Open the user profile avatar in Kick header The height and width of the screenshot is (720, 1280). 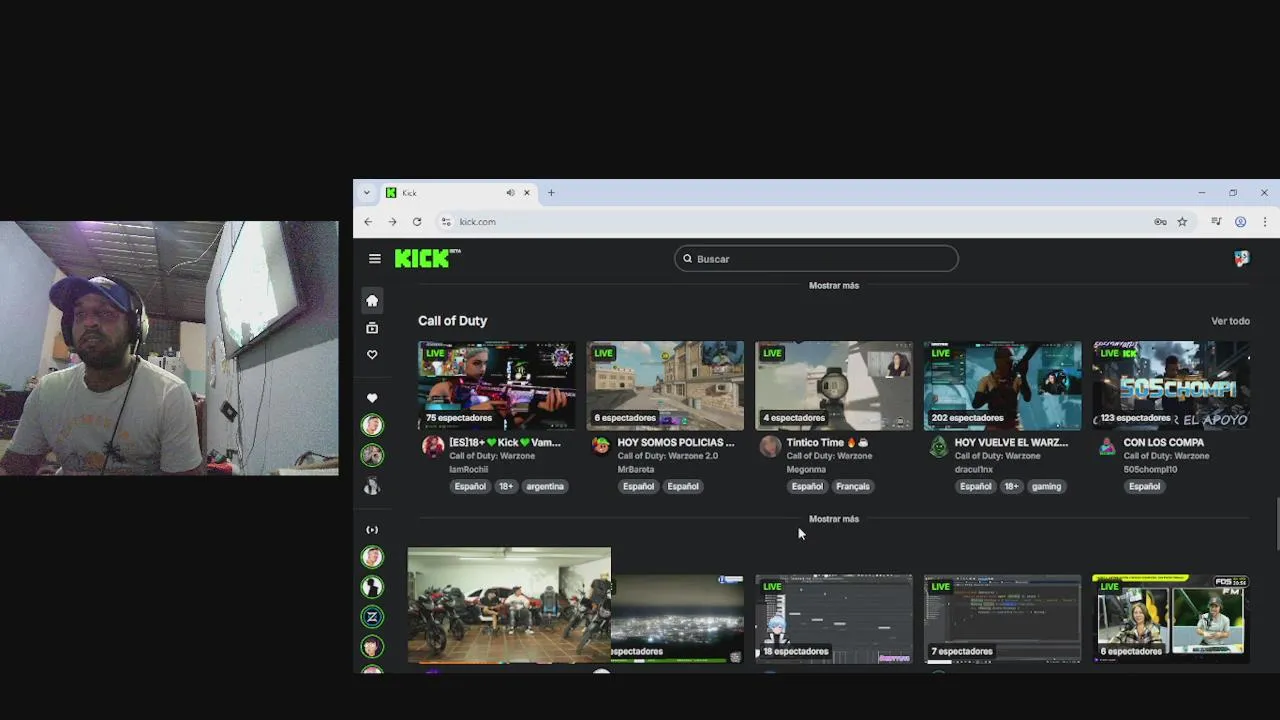click(x=1242, y=259)
